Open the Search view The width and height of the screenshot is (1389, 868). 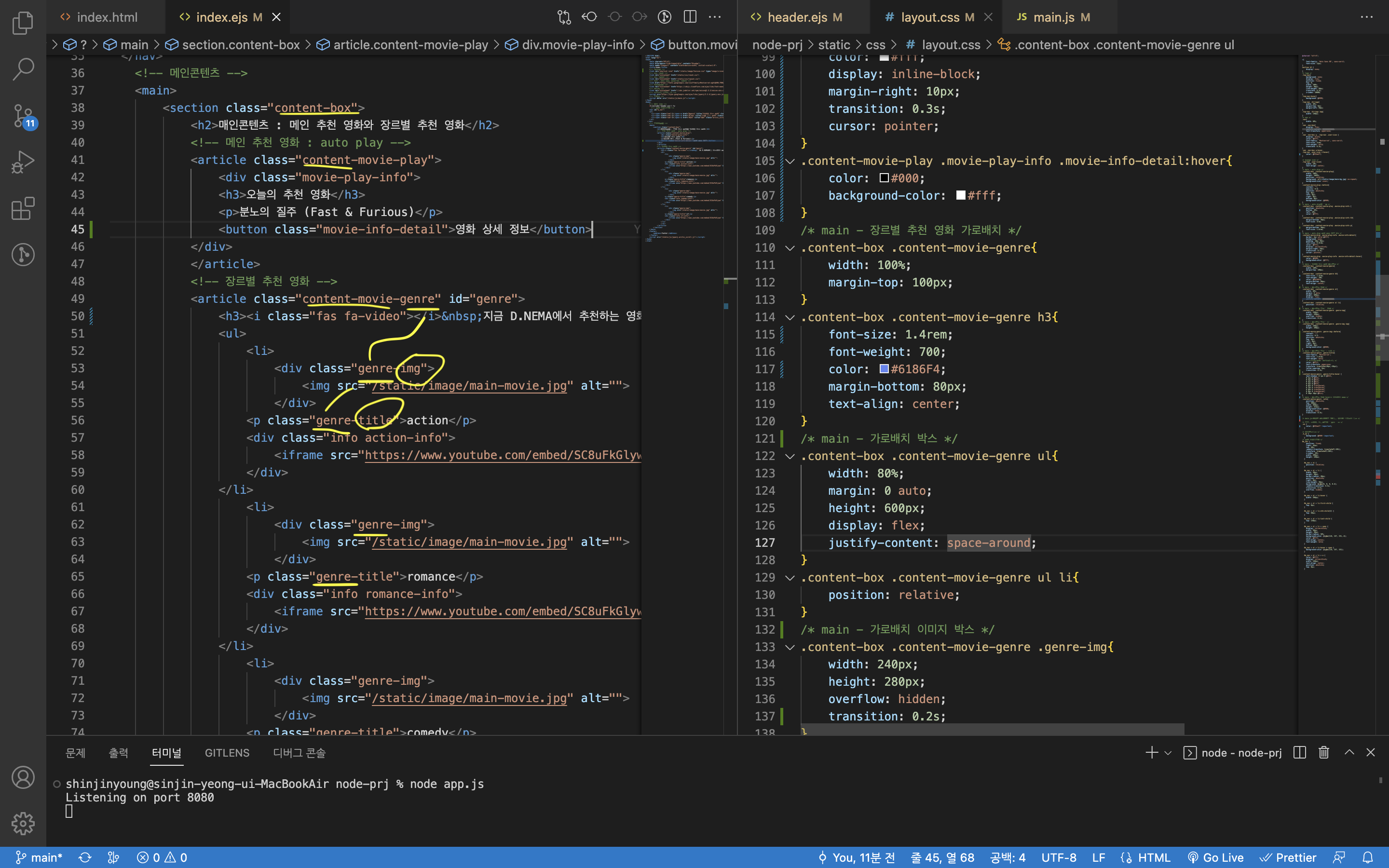[23, 68]
